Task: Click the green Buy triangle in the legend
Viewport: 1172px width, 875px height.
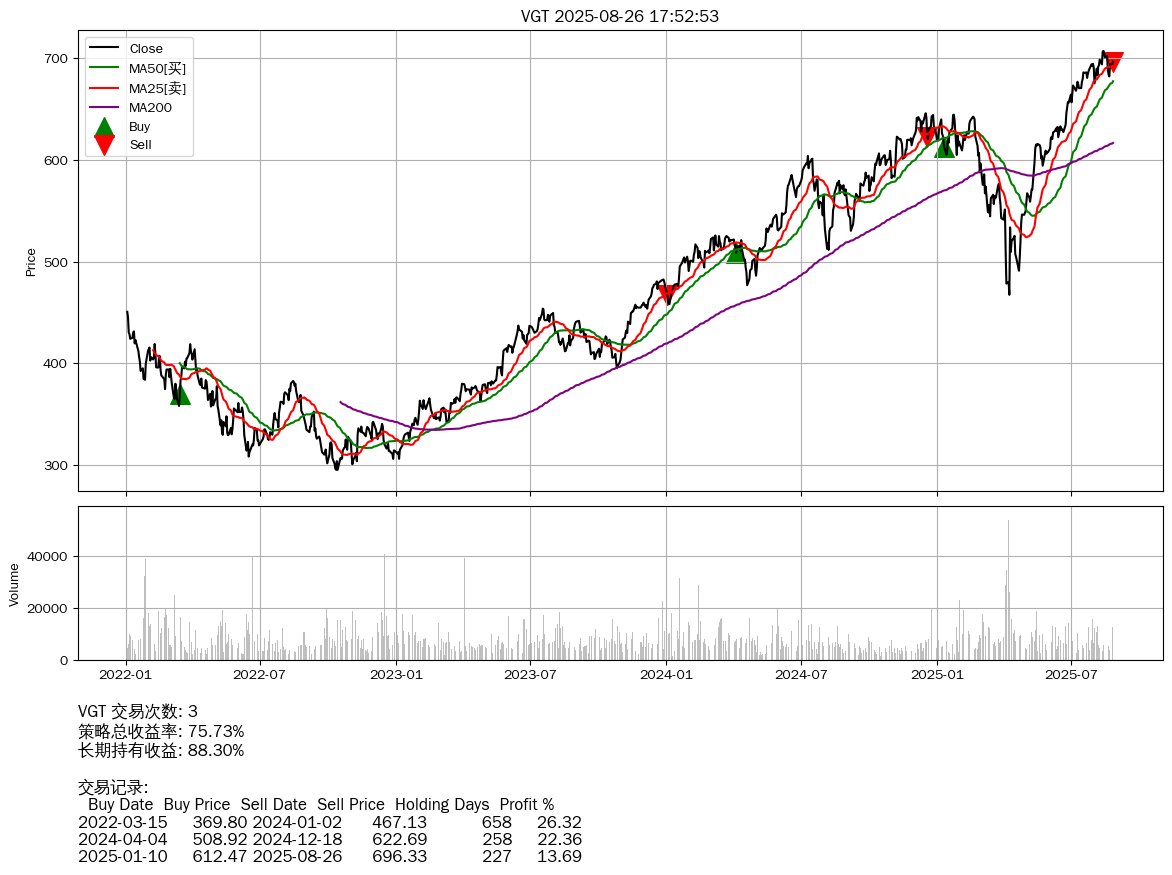Action: coord(104,127)
